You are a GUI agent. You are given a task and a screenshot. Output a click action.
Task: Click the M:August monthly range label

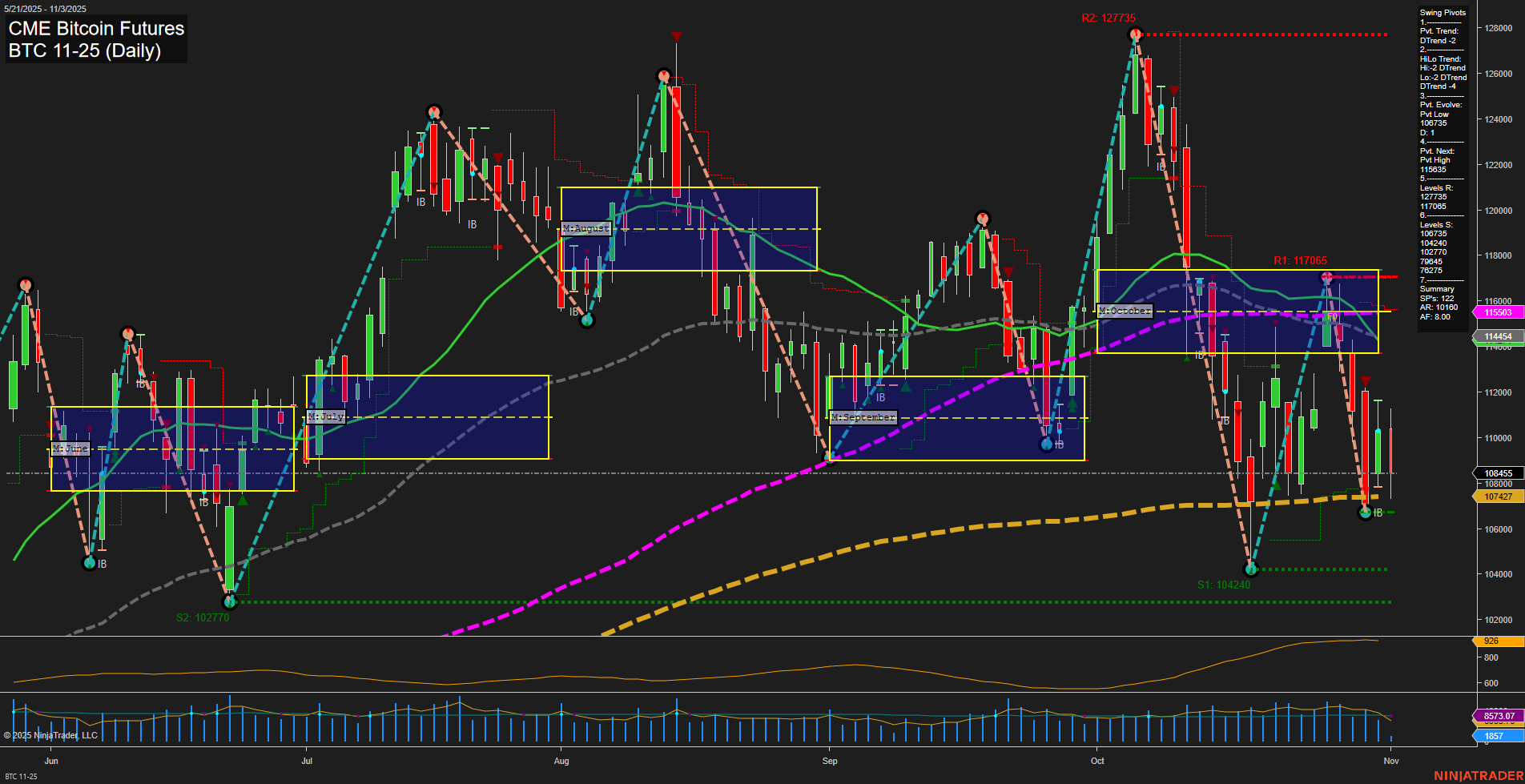585,229
